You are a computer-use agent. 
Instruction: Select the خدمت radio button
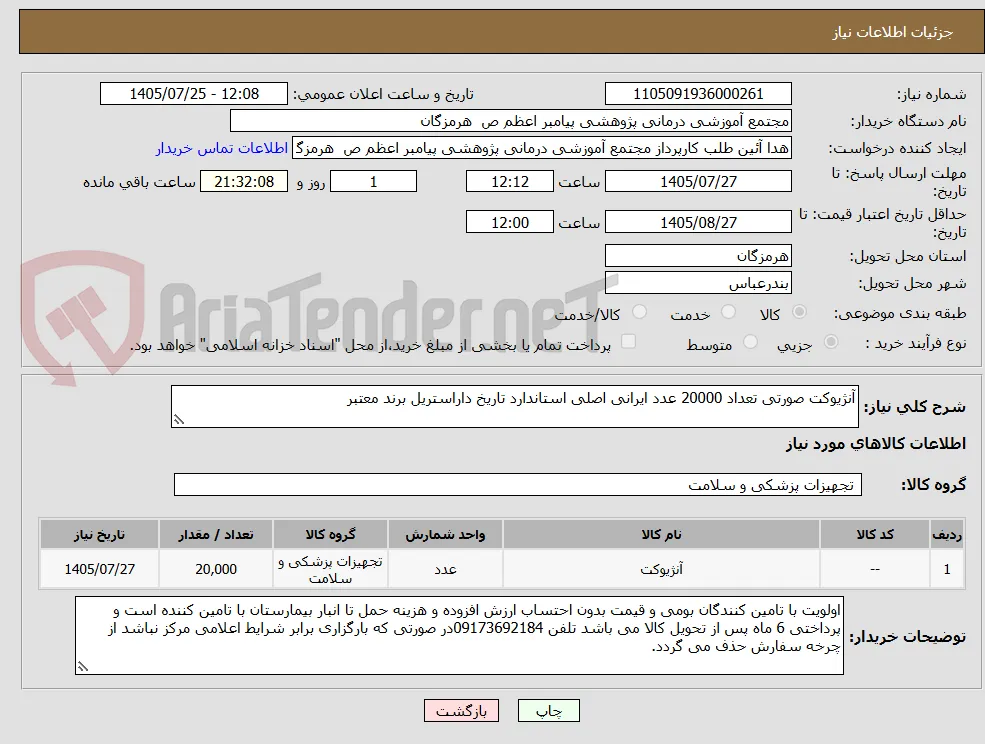point(728,312)
